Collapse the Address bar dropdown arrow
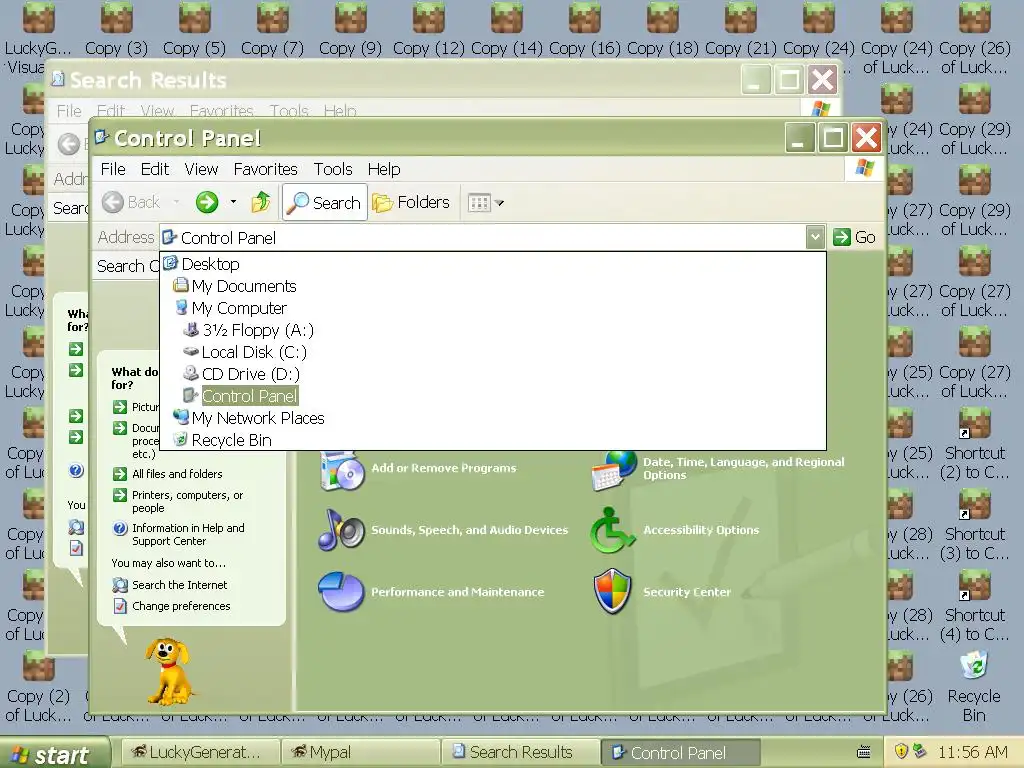This screenshot has width=1024, height=768. pos(815,237)
